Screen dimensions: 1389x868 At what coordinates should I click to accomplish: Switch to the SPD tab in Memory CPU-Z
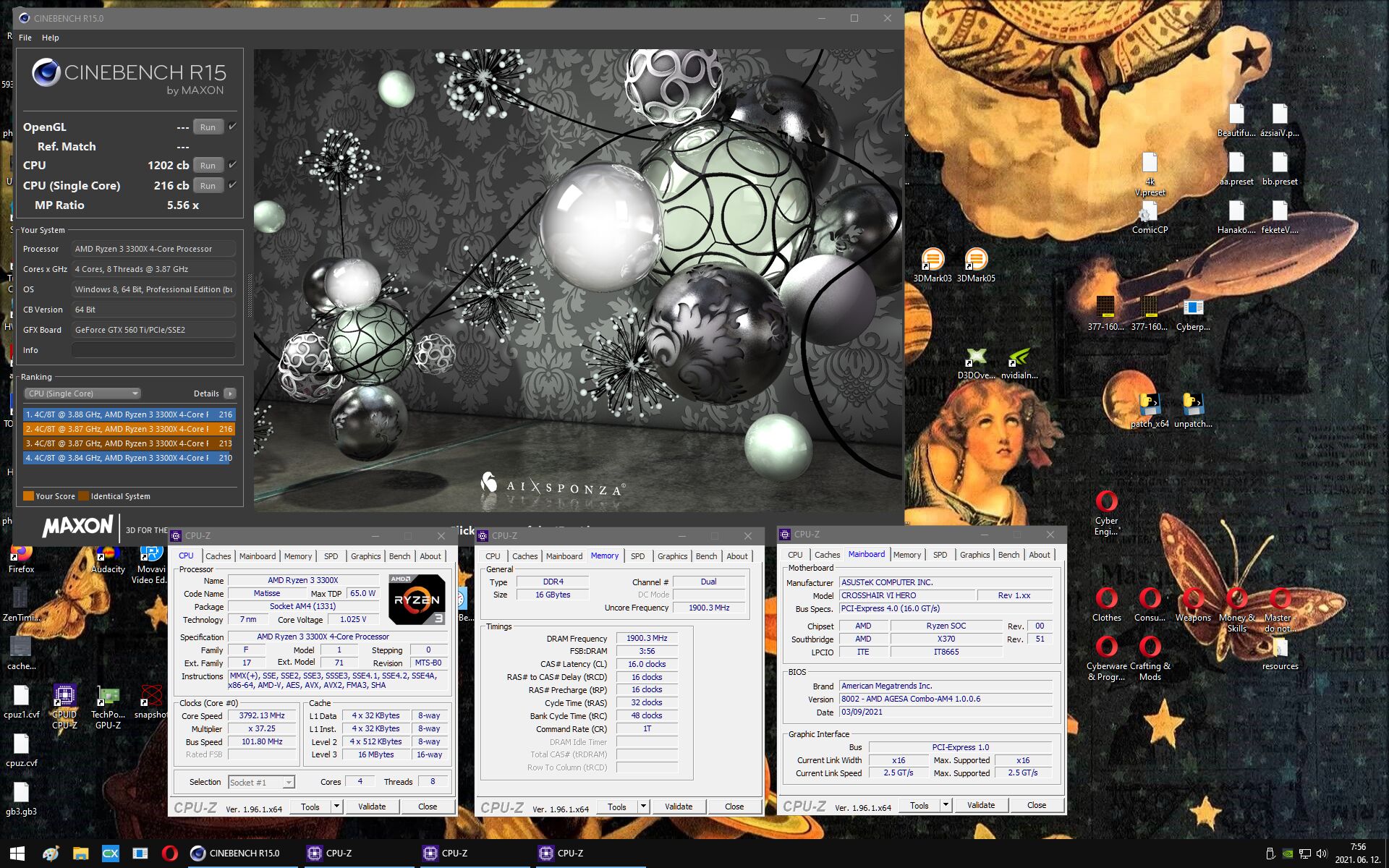(637, 556)
